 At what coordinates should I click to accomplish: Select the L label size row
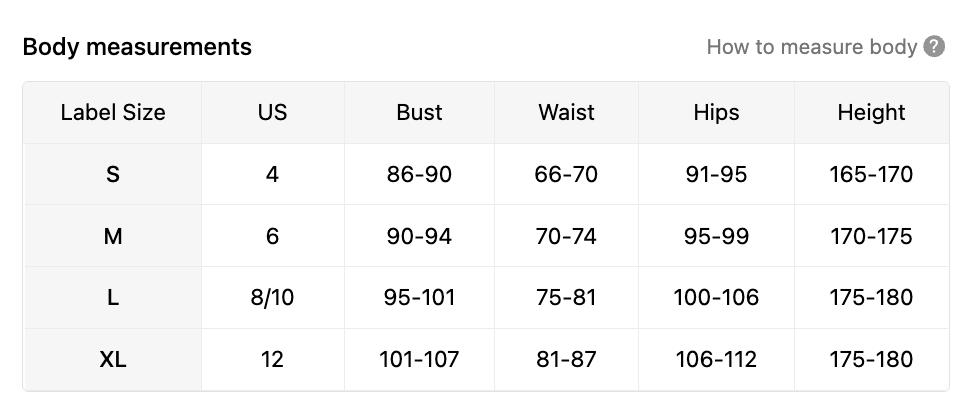(x=113, y=298)
